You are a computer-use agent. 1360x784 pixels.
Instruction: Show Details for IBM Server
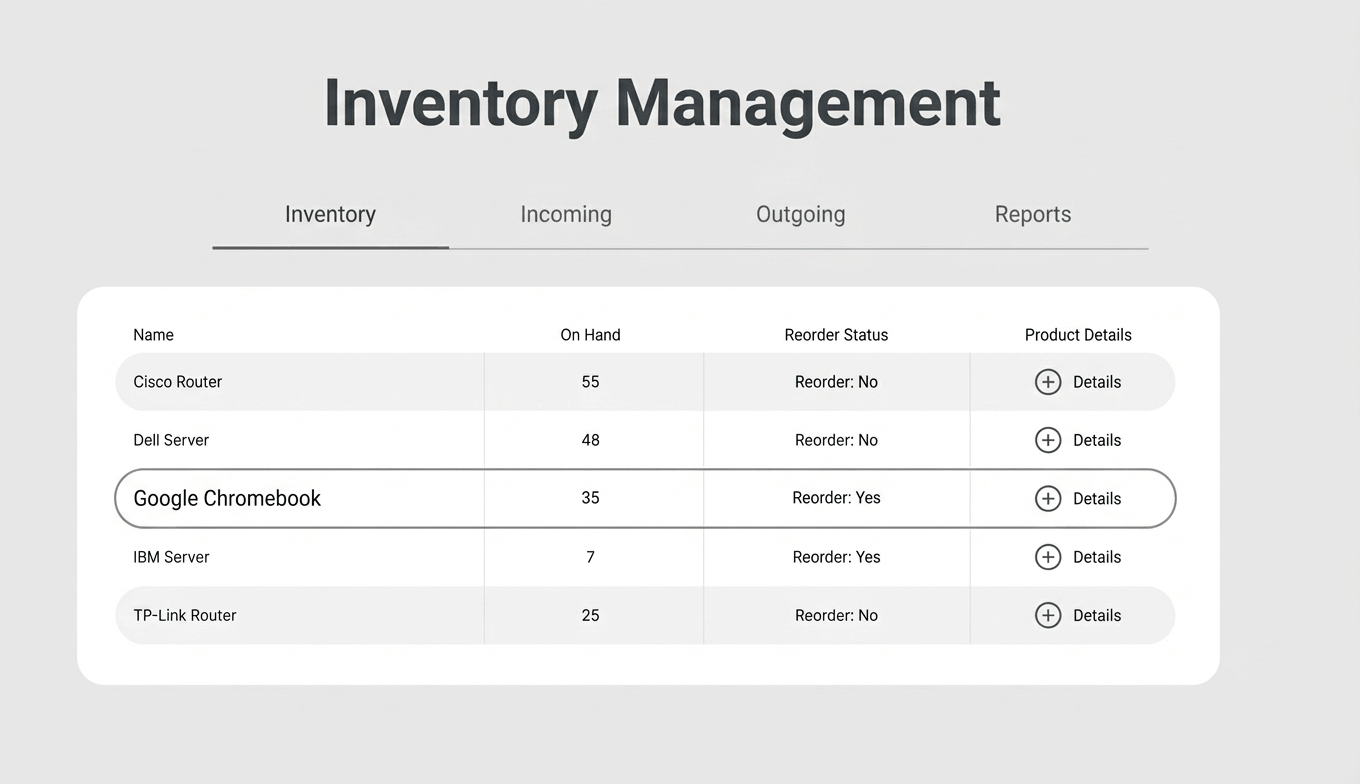point(1097,557)
